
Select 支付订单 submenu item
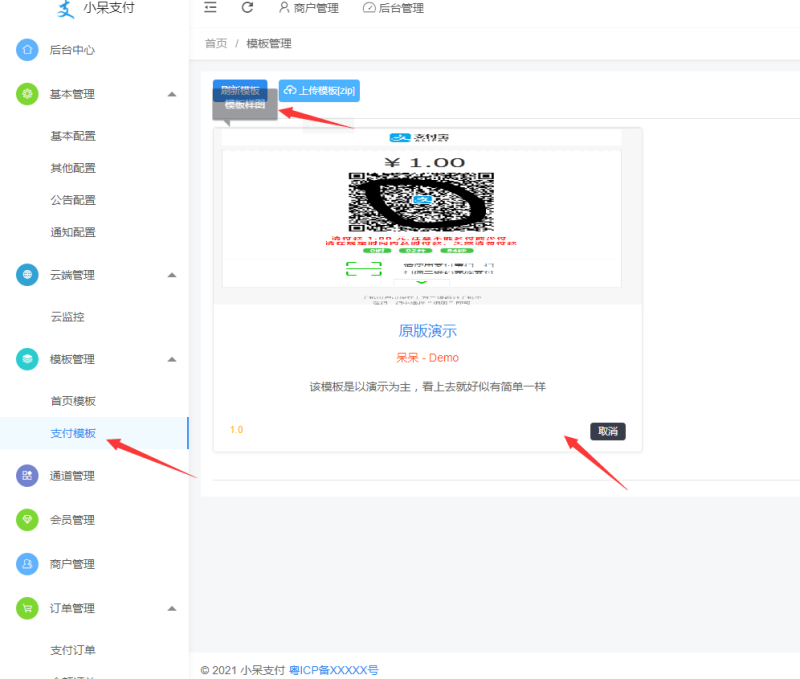coord(73,650)
